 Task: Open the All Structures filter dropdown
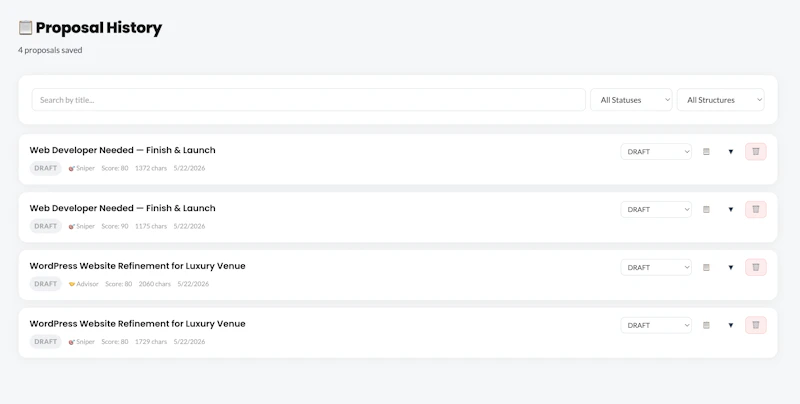point(720,100)
